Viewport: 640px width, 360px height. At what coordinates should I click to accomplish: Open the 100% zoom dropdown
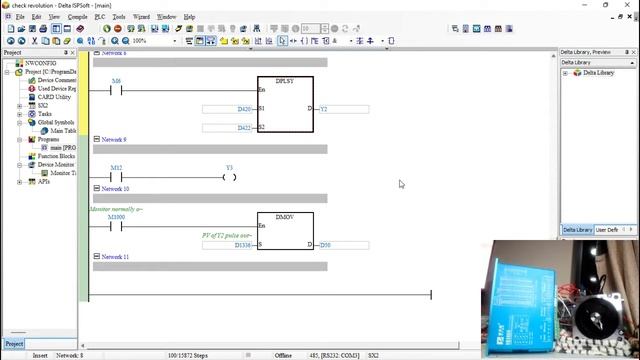175,41
